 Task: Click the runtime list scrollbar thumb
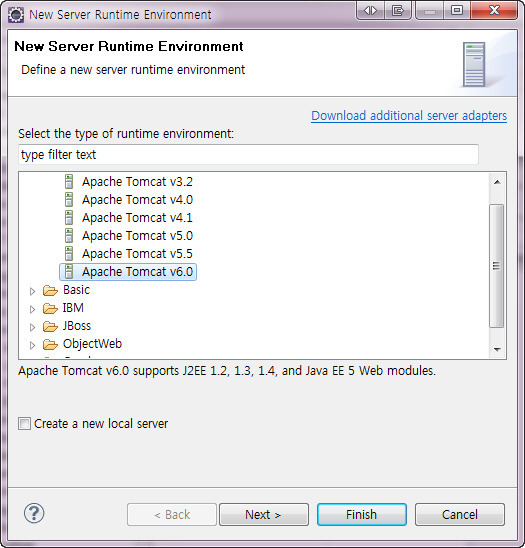[x=496, y=266]
